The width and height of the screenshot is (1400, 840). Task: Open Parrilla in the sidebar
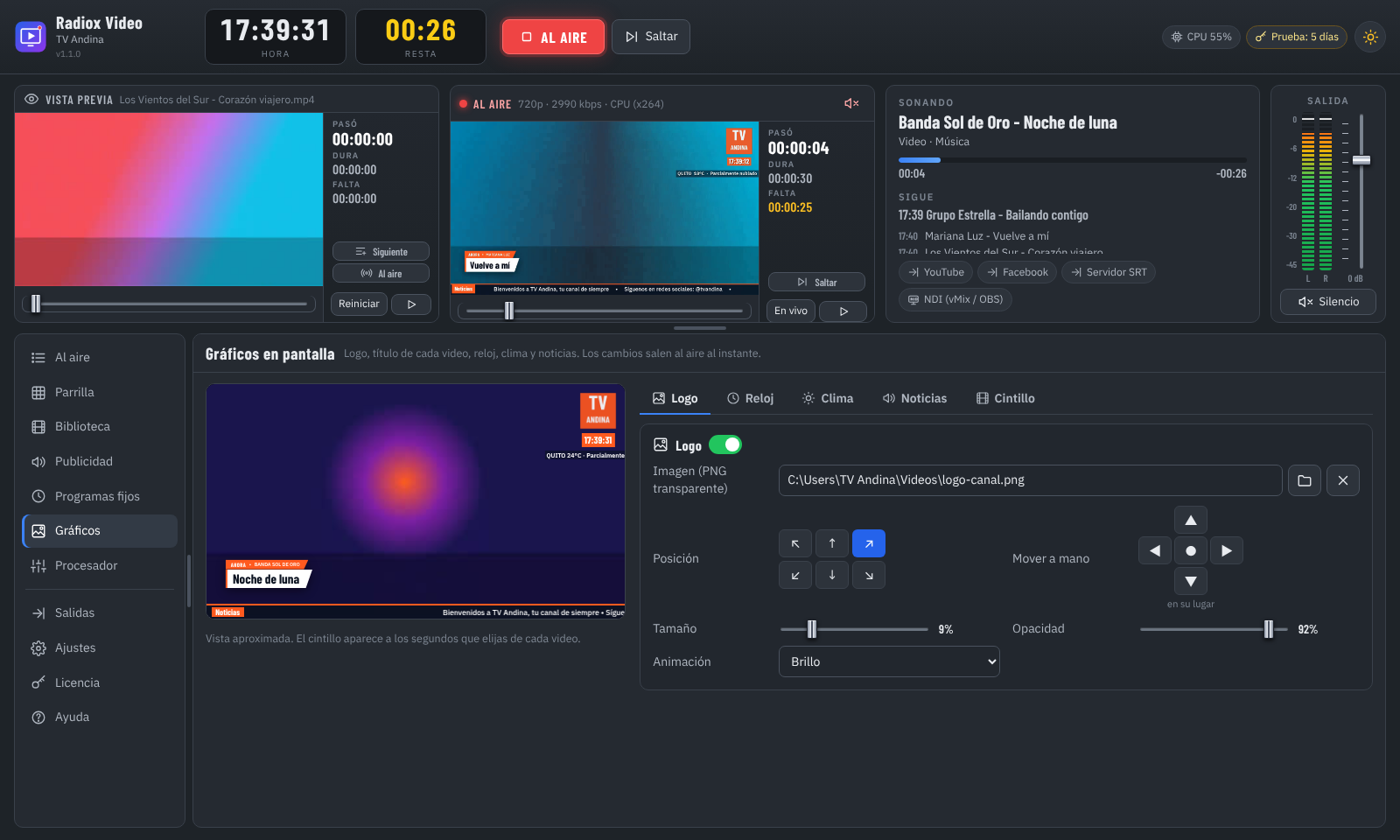pos(100,392)
